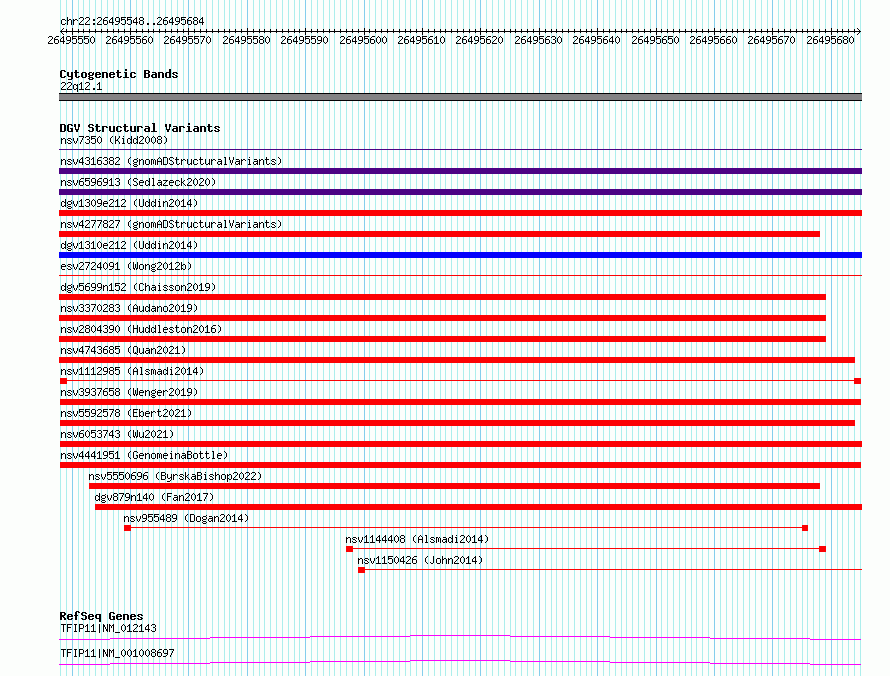Click the chr22:26495548..26495684 region label

tap(132, 21)
